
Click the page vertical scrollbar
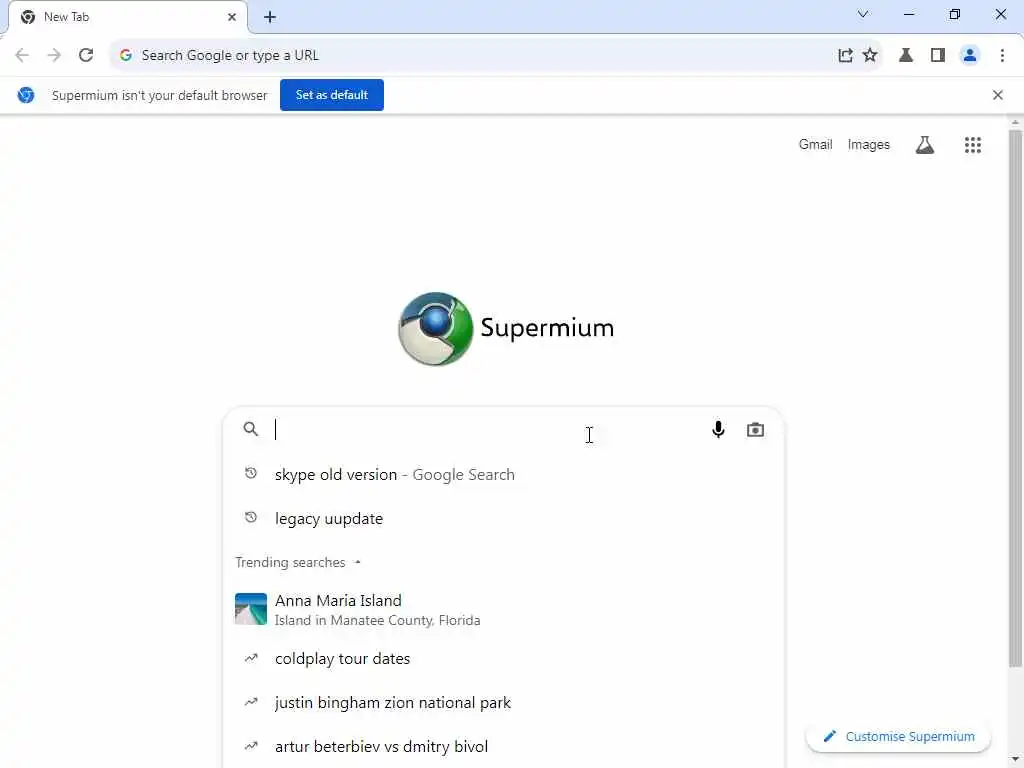point(1015,398)
